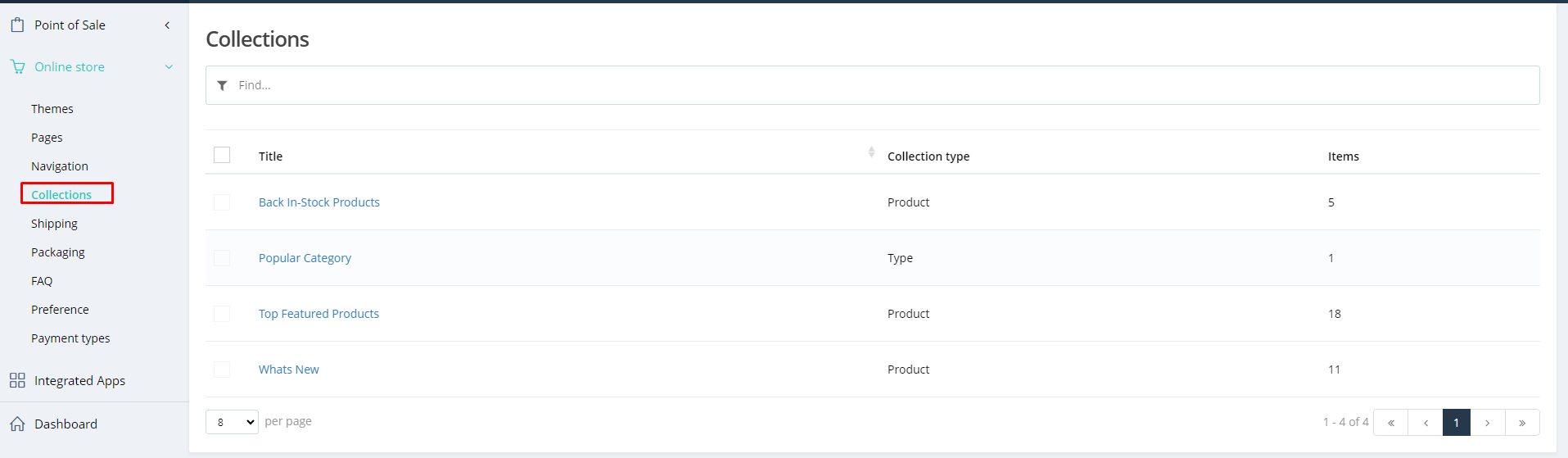This screenshot has width=1568, height=458.
Task: Go to the next page arrow
Action: point(1487,423)
